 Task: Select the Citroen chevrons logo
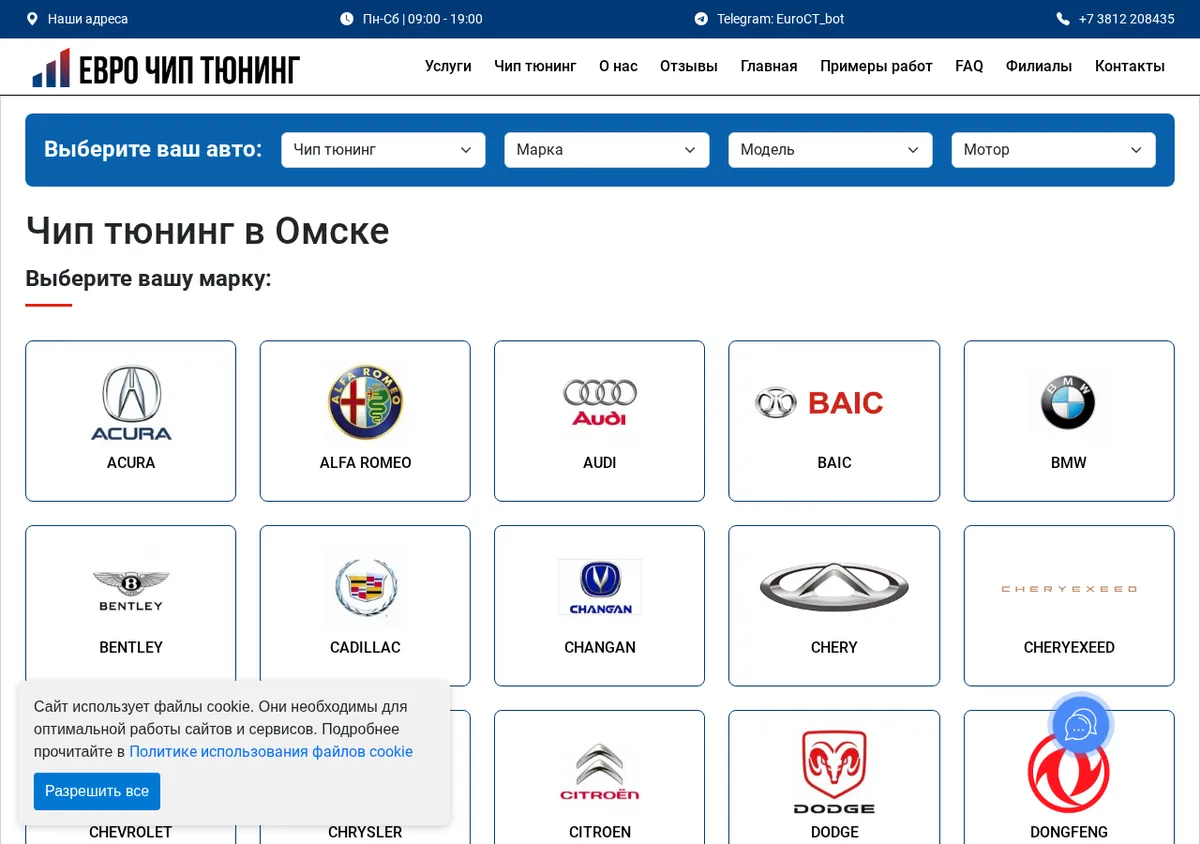pyautogui.click(x=600, y=772)
